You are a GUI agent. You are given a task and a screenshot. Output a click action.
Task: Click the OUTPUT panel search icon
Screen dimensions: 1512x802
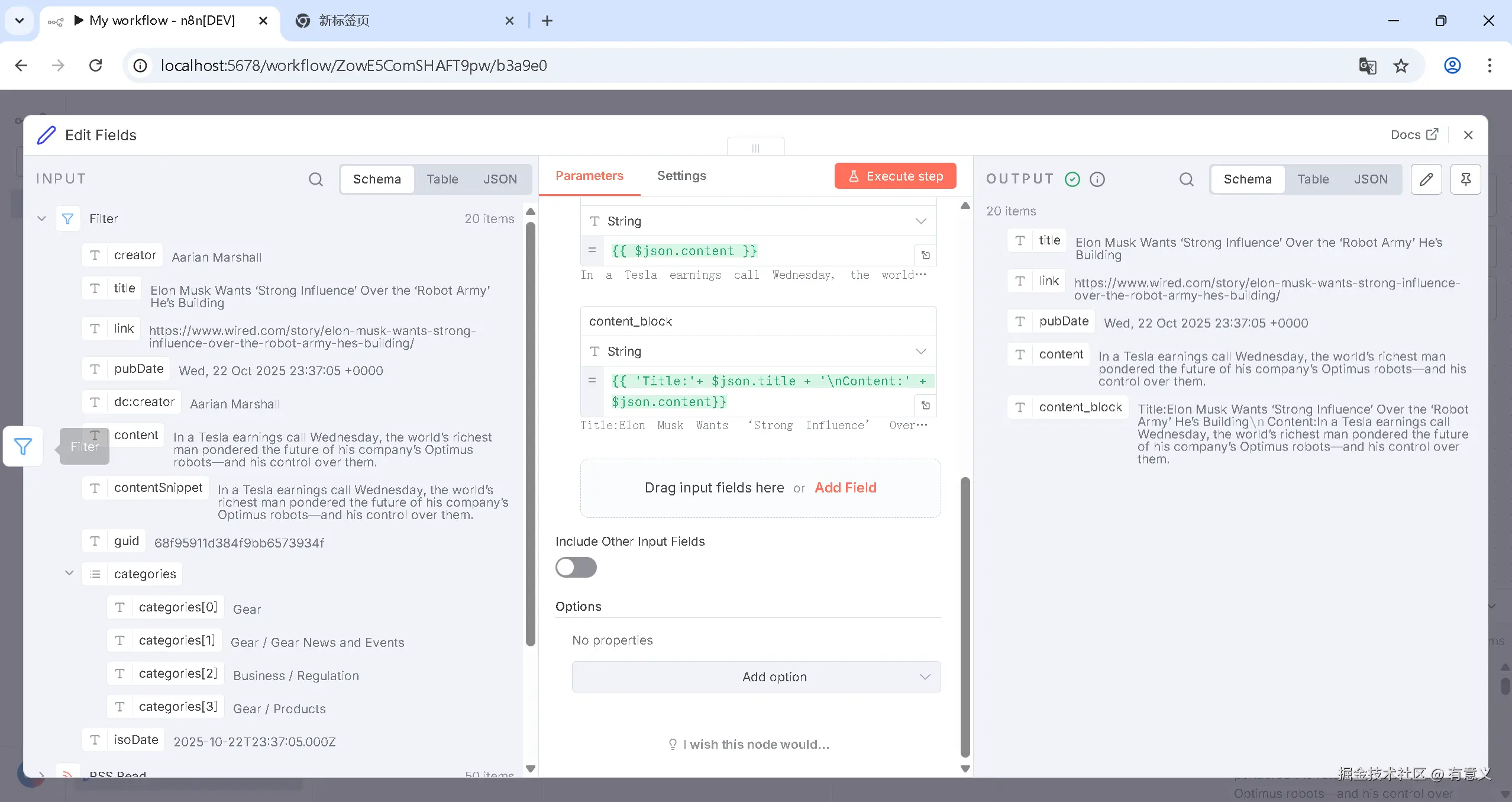[x=1186, y=179]
